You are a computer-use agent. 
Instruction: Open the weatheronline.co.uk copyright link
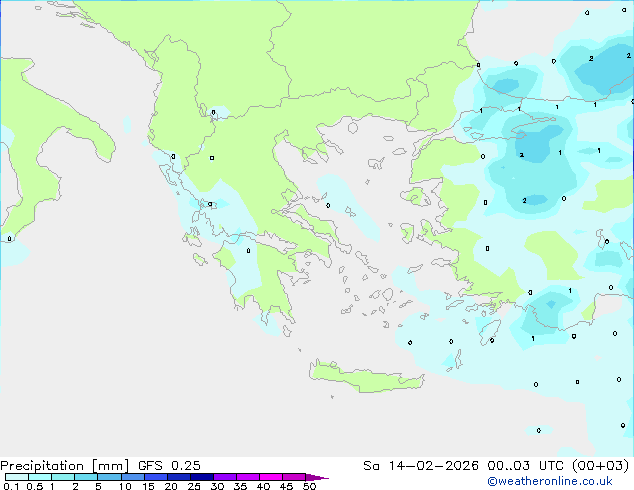tap(550, 481)
